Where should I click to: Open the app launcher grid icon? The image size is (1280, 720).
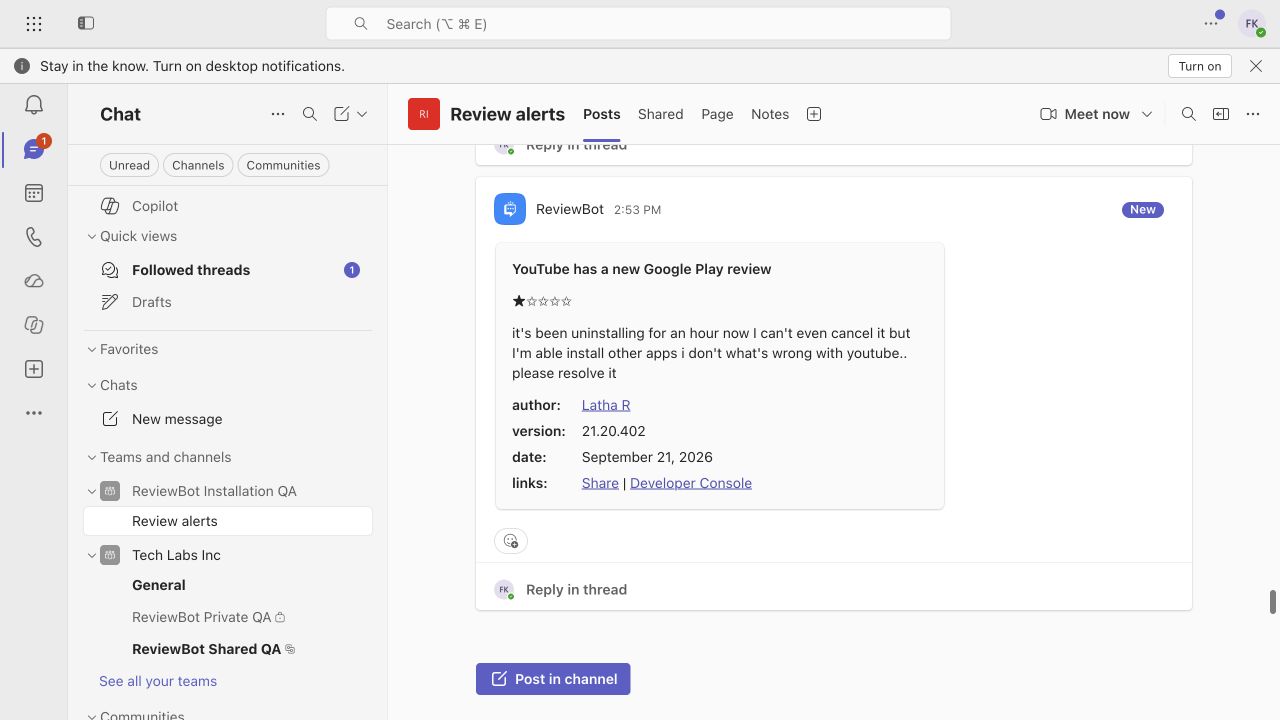click(34, 23)
